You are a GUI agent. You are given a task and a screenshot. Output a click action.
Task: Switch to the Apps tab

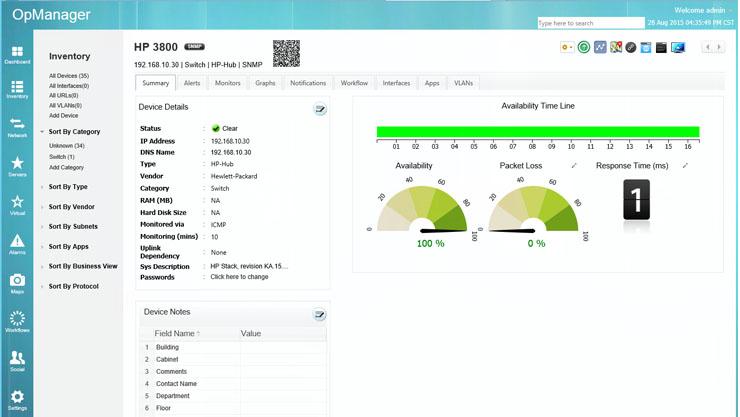[x=432, y=83]
